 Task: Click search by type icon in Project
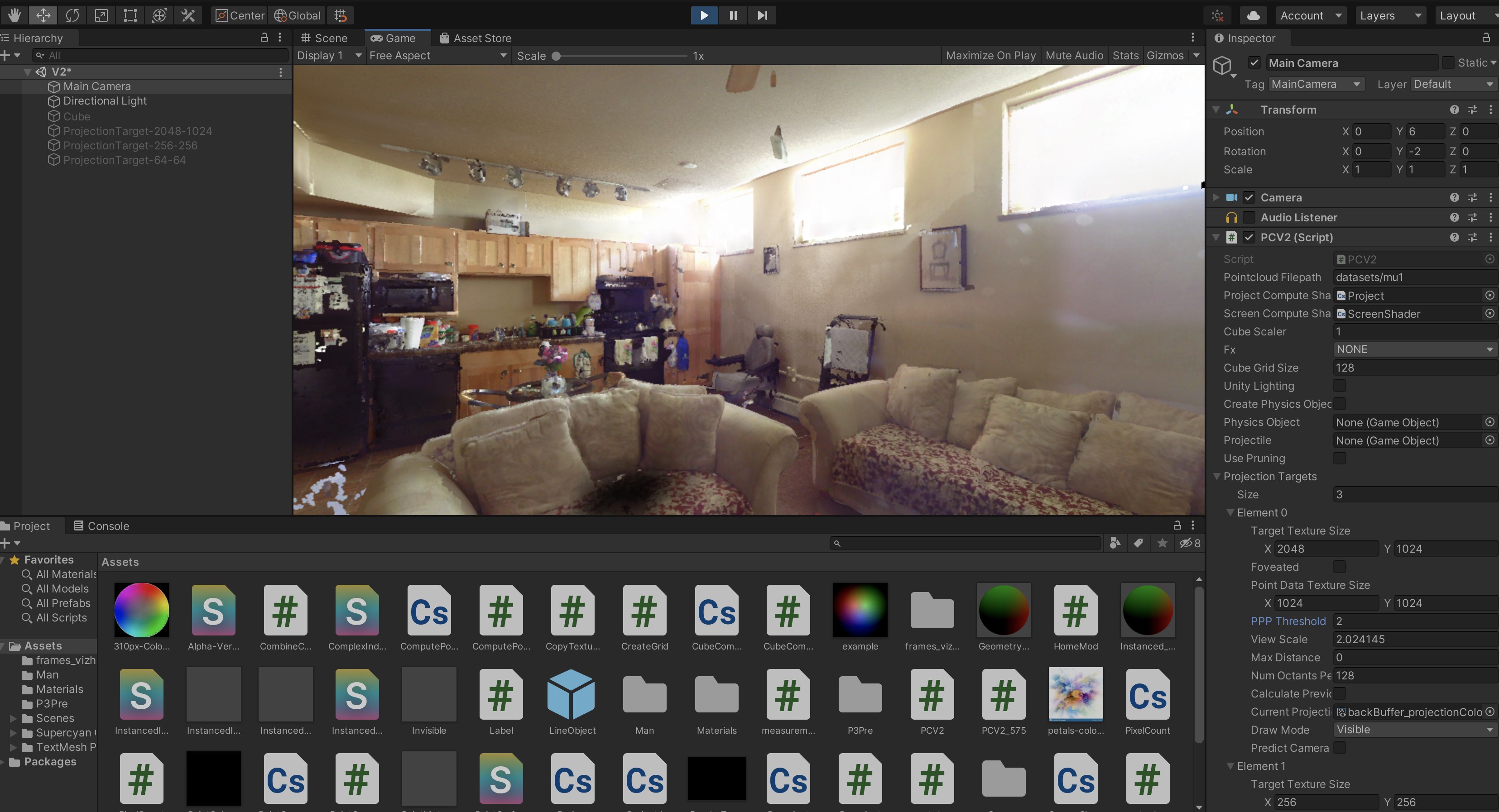pos(1115,543)
